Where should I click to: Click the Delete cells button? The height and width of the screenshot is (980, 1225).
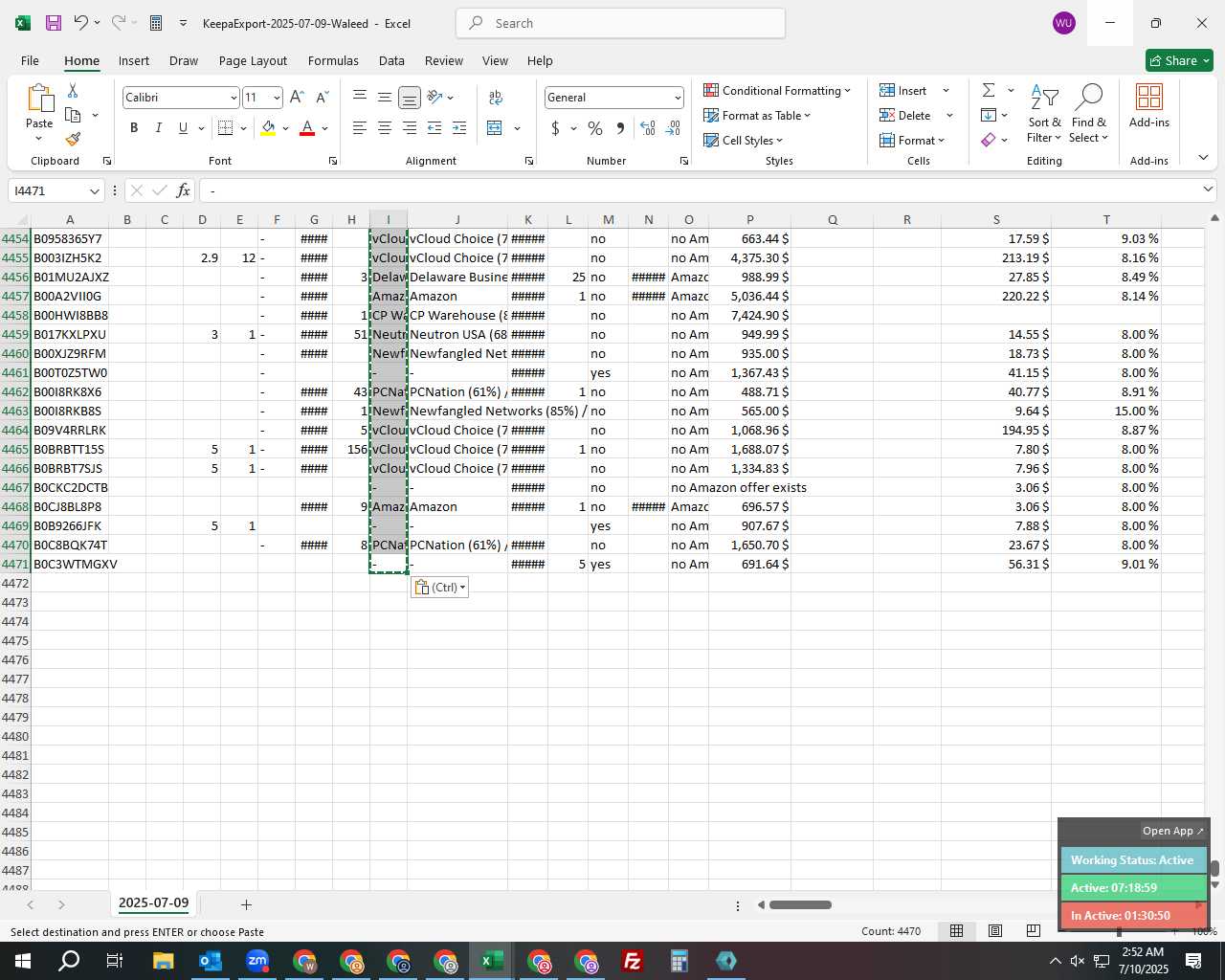click(906, 115)
